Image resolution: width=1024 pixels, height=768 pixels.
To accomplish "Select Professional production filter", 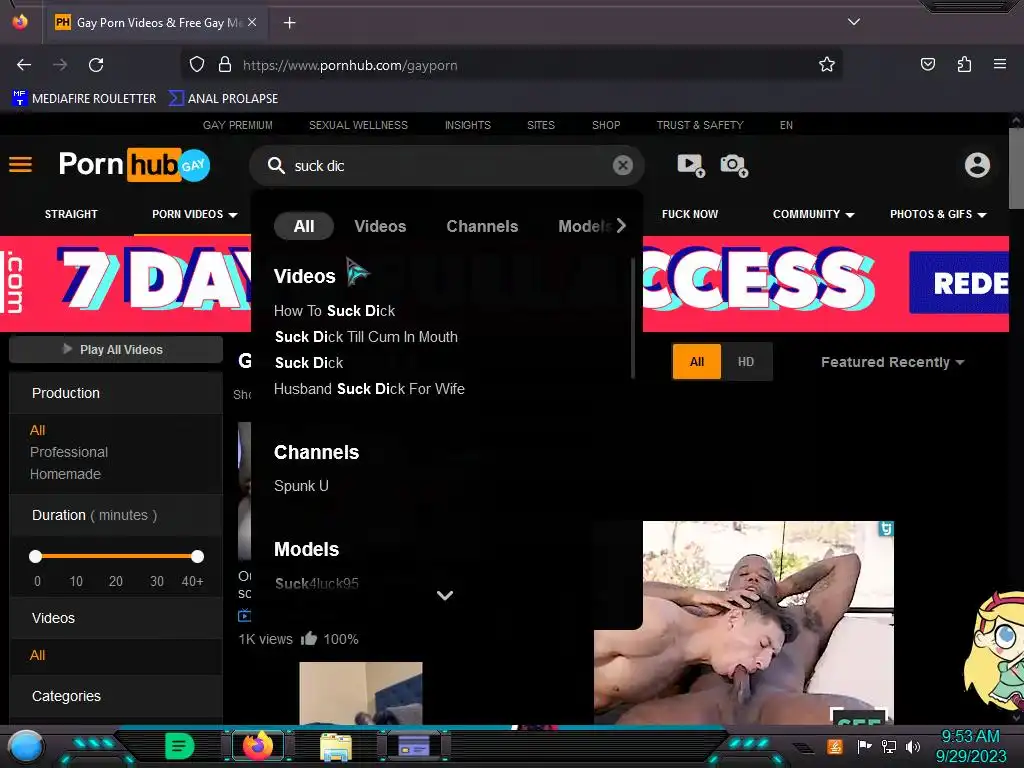I will [x=69, y=452].
